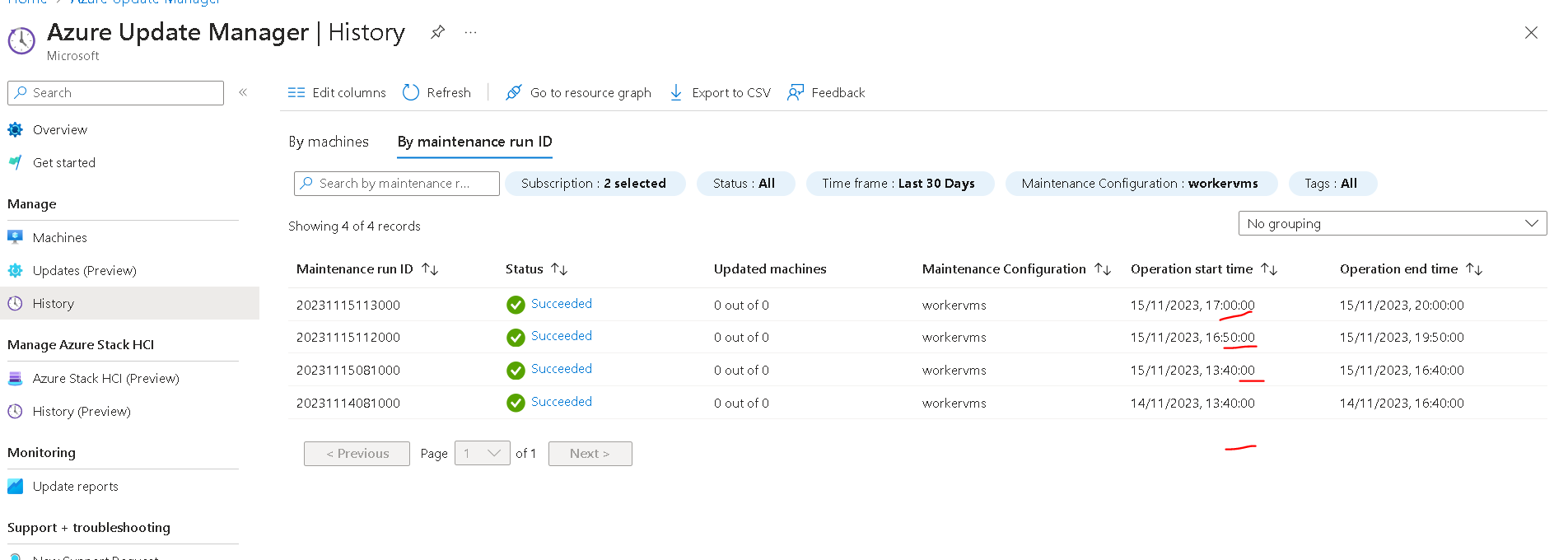Change Time frame Last 30 Days filter
This screenshot has width=1568, height=560.
click(899, 184)
